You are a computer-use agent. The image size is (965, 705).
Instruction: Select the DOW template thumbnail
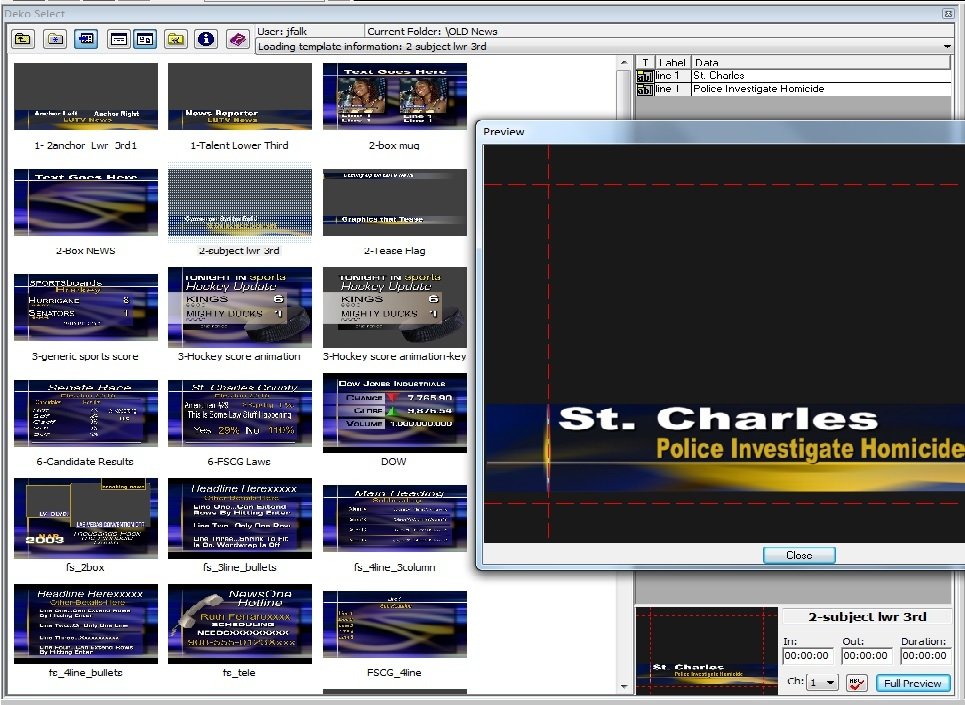click(x=394, y=413)
